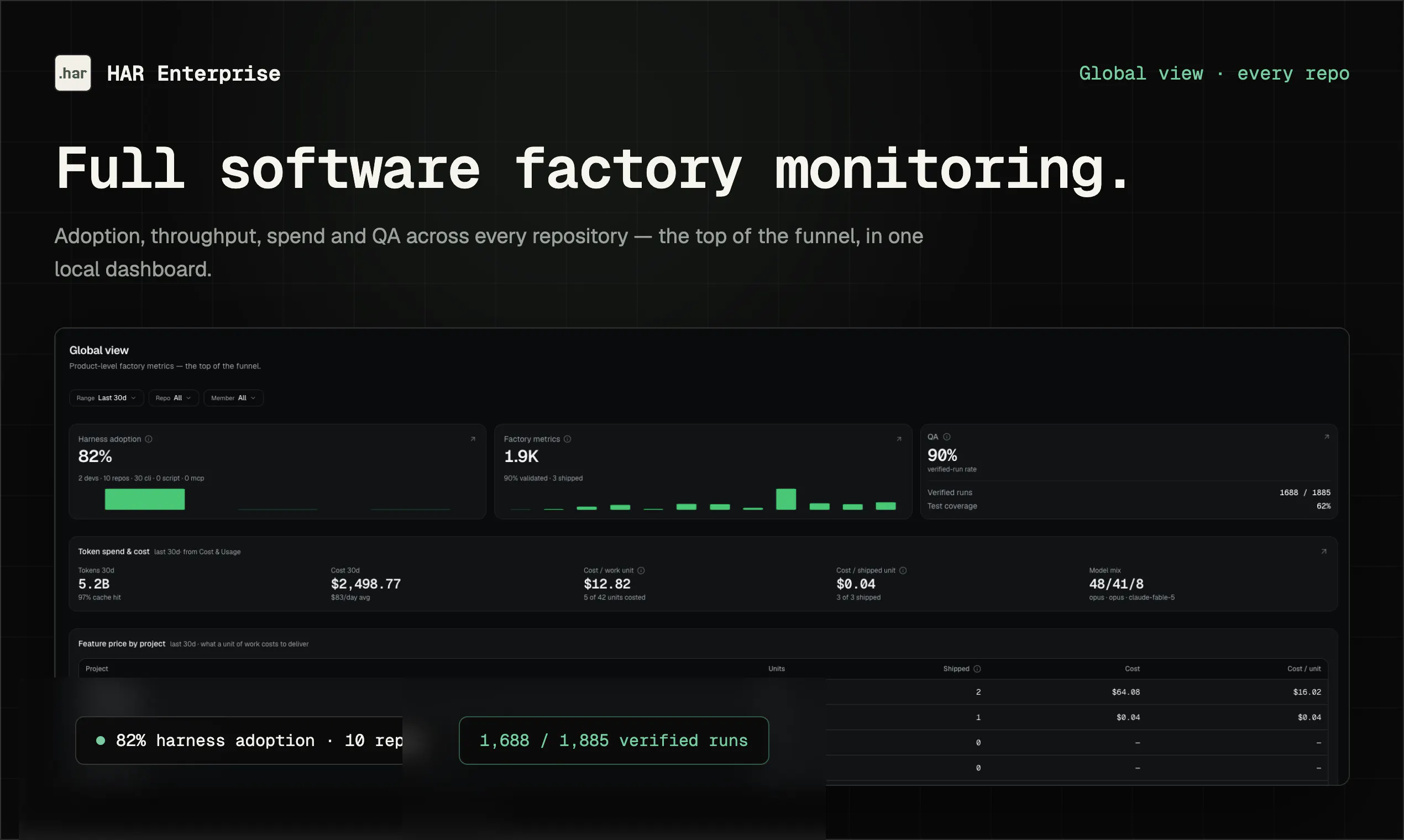
Task: Click the 82% harness adoption pill
Action: (239, 741)
